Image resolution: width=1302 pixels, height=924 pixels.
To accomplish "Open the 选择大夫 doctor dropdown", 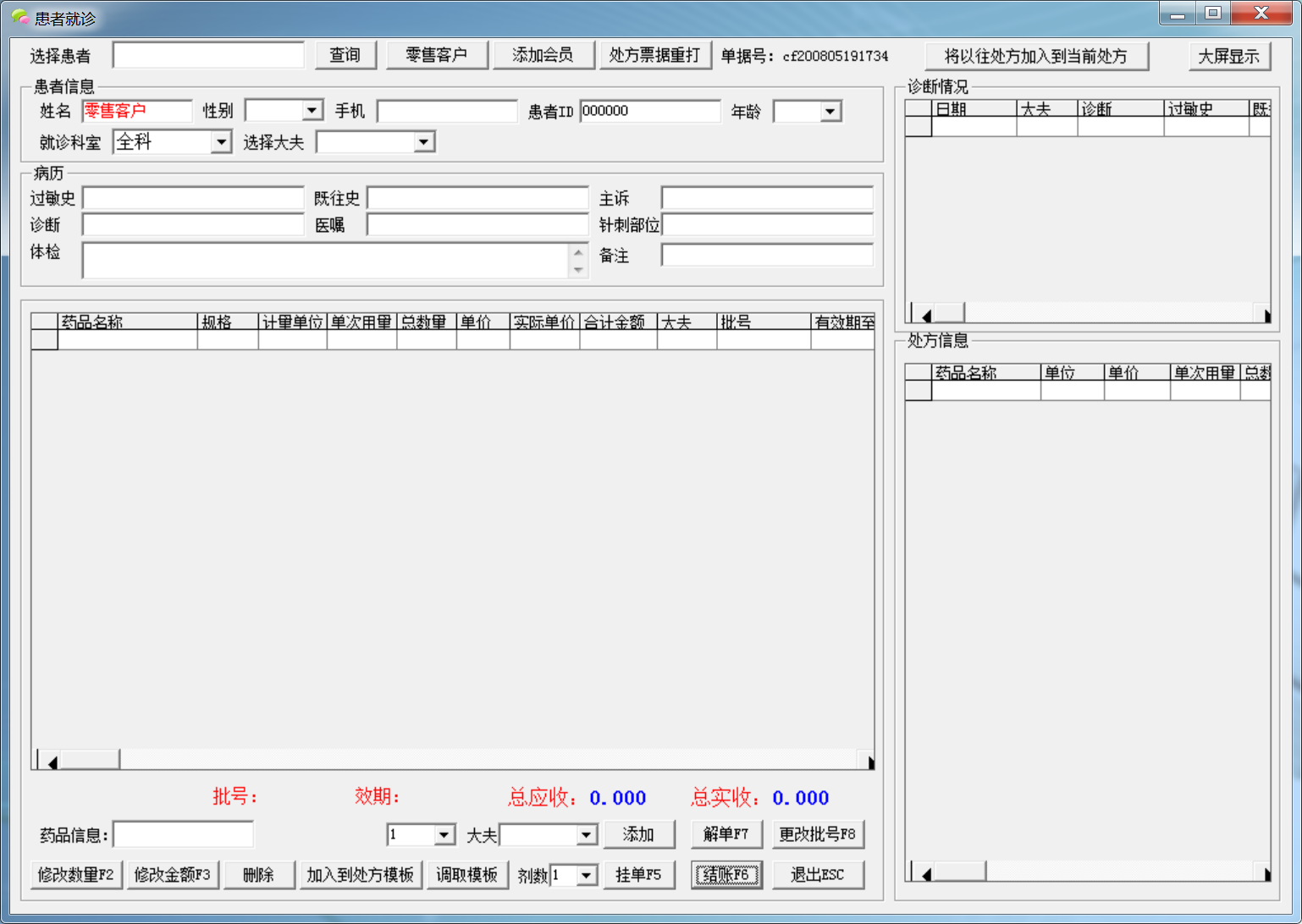I will pos(424,141).
